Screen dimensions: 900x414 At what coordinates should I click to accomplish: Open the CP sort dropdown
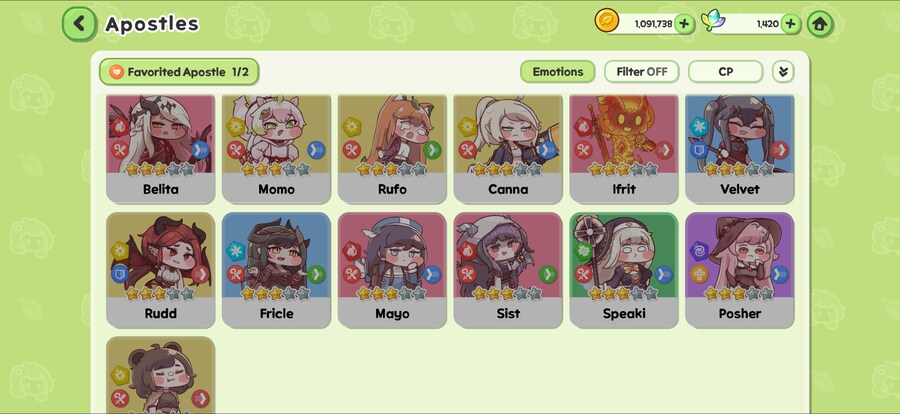[x=726, y=72]
